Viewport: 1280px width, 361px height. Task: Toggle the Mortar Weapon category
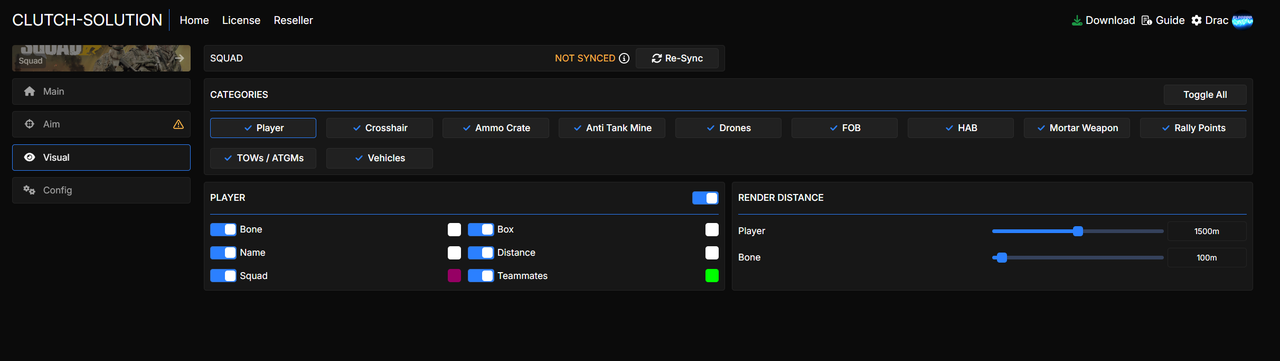pos(1077,128)
